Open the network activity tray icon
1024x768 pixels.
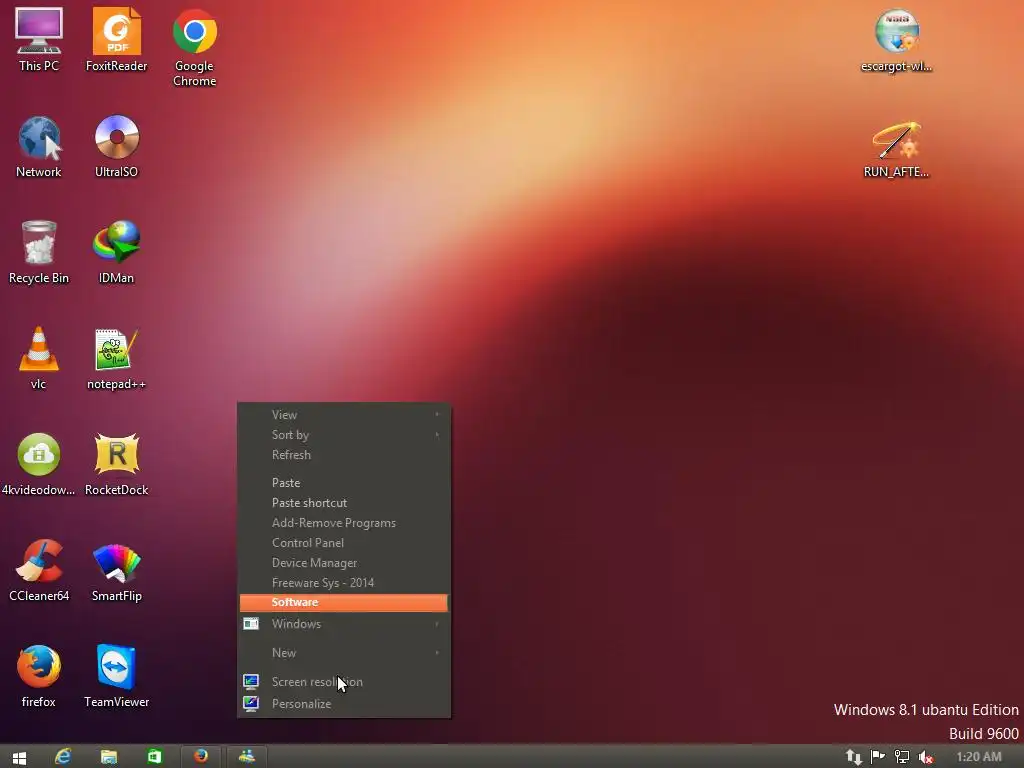(854, 757)
